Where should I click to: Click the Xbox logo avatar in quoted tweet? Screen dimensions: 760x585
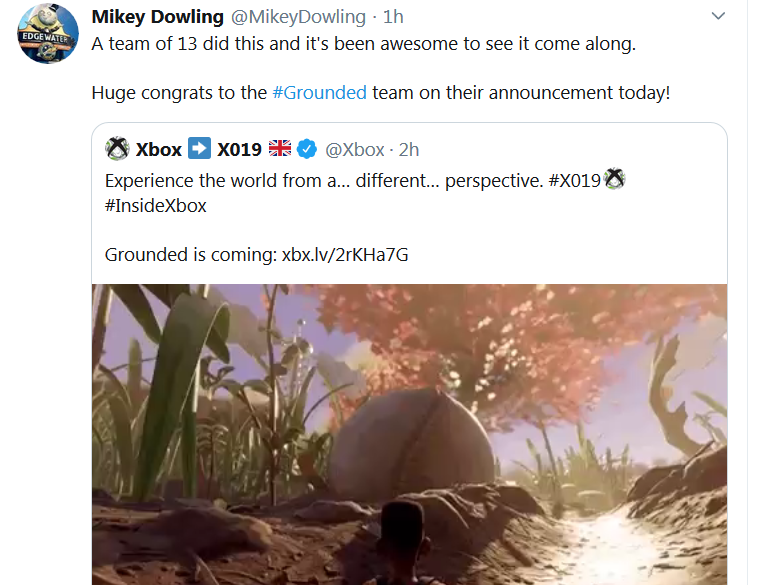pos(117,149)
